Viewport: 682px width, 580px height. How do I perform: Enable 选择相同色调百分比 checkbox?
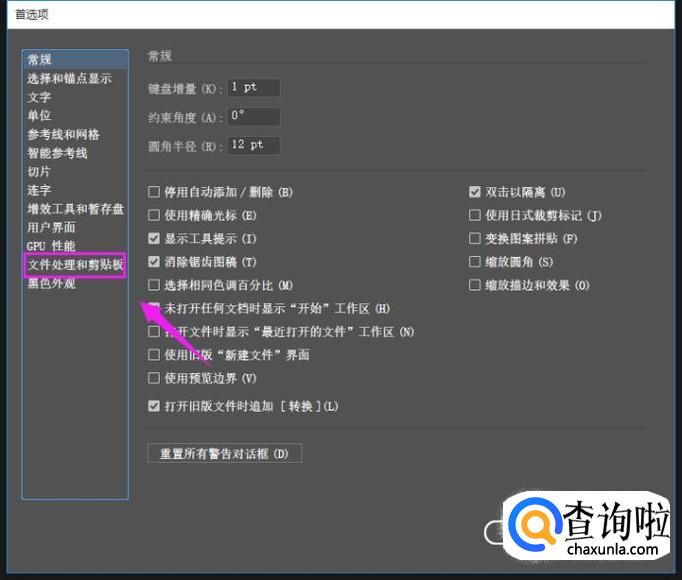[x=154, y=285]
